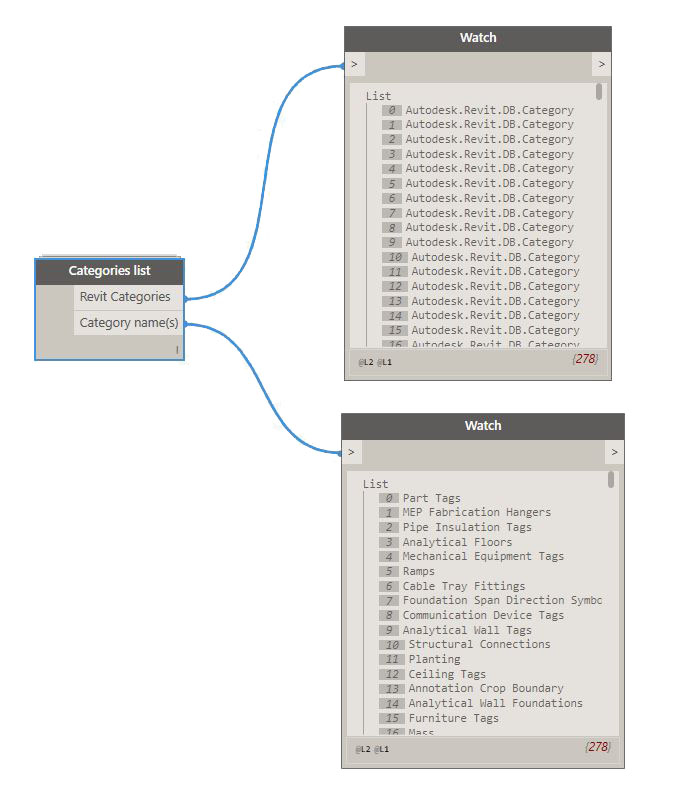Select the Part Tags list item

click(431, 498)
